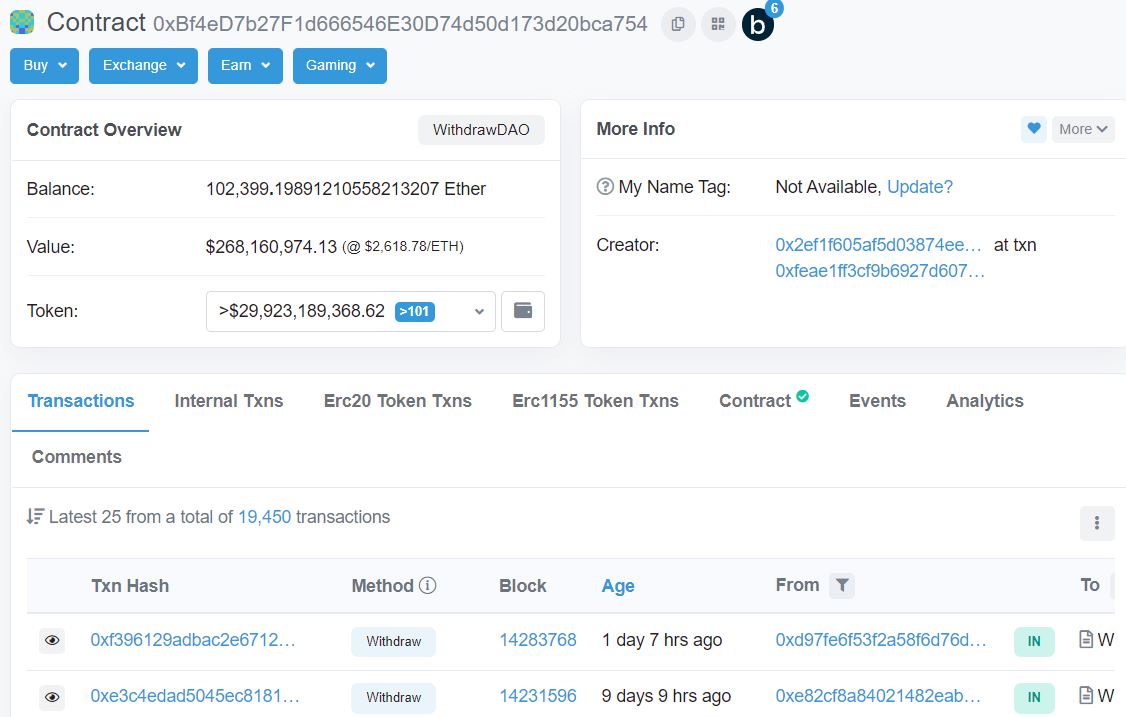Toggle Age column date format

(617, 586)
